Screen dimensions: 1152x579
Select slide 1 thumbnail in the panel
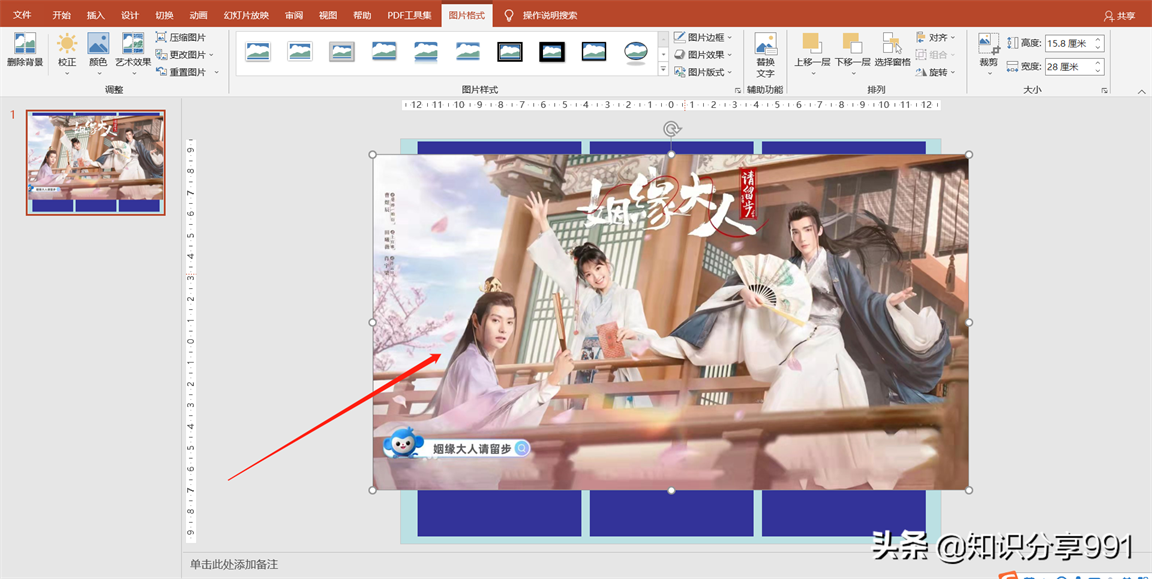click(96, 162)
